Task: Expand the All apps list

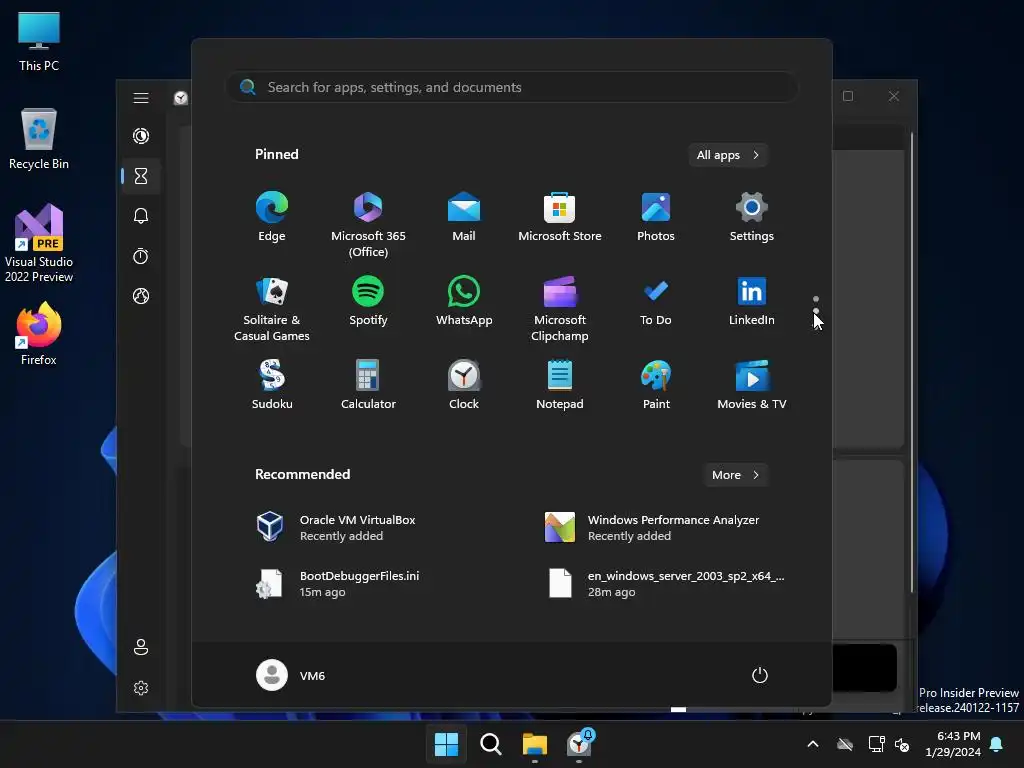Action: click(728, 155)
